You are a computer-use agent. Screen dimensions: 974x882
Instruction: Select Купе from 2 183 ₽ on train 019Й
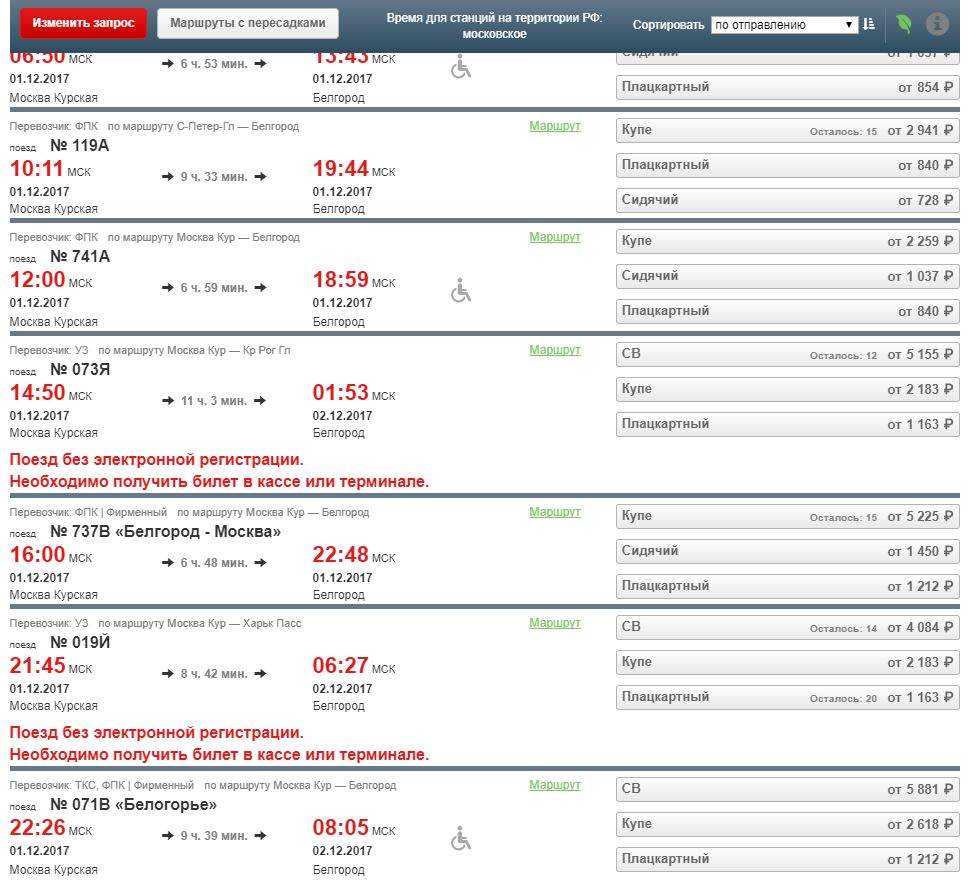tap(788, 662)
